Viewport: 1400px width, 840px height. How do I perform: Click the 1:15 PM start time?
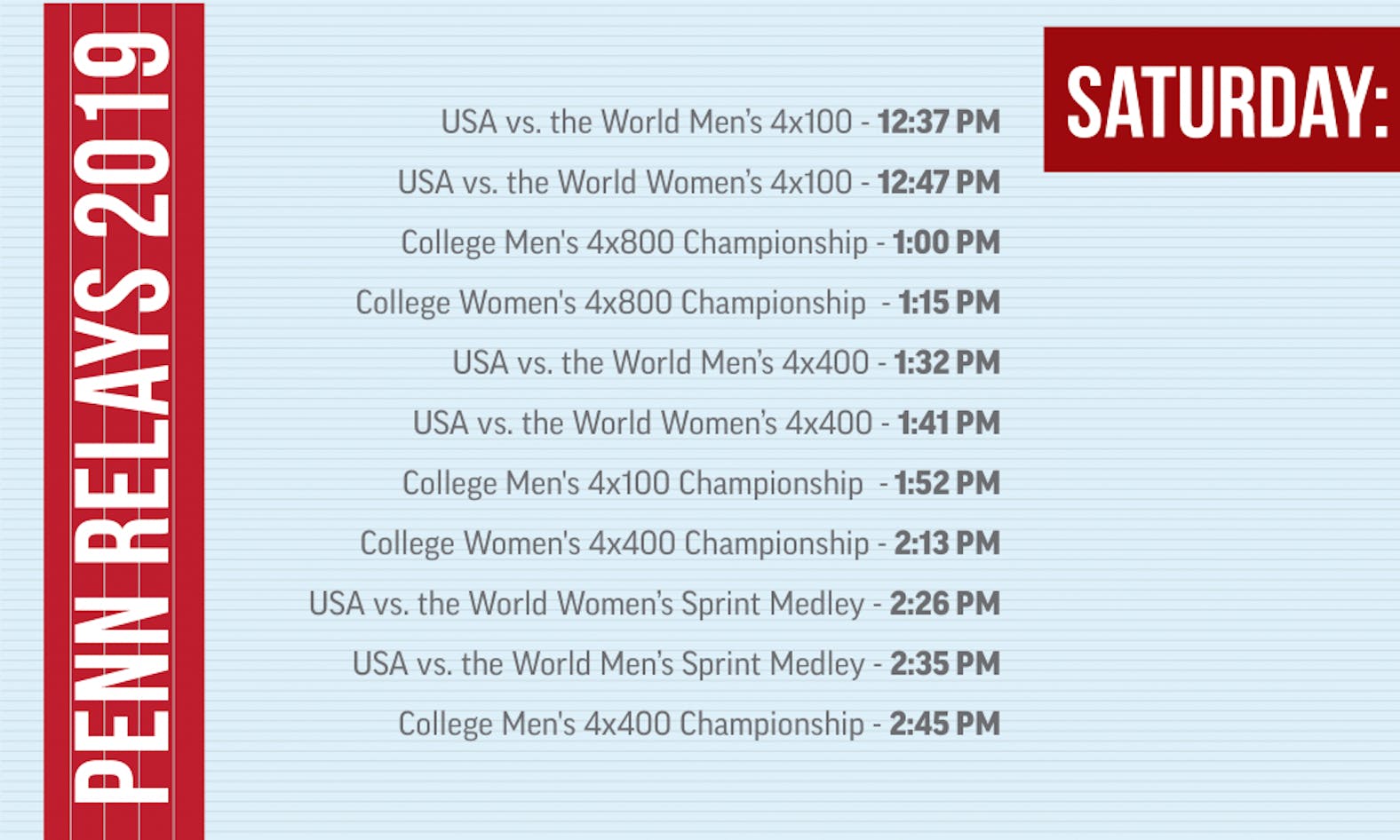click(x=949, y=303)
